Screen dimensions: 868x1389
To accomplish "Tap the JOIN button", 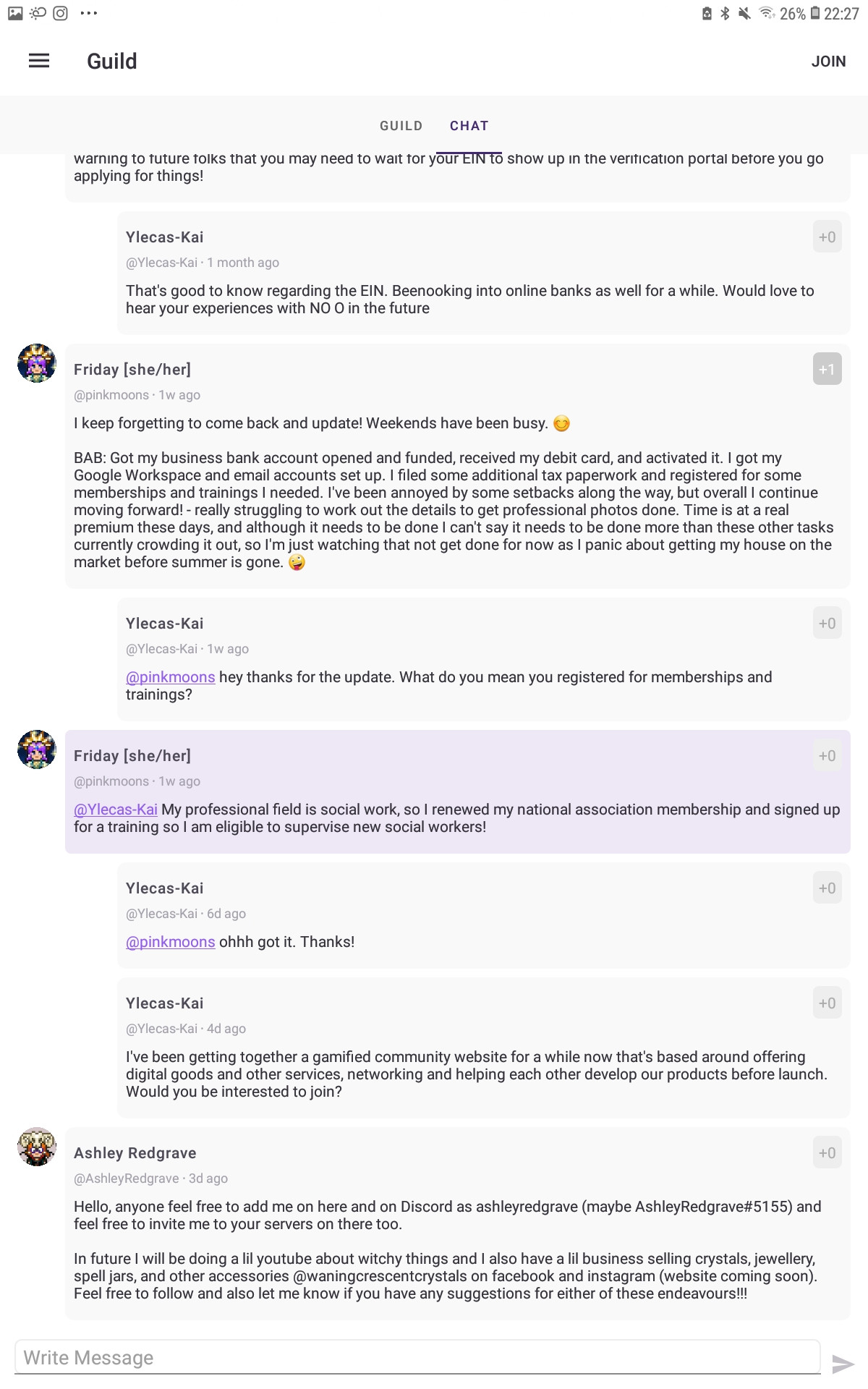I will tap(828, 61).
